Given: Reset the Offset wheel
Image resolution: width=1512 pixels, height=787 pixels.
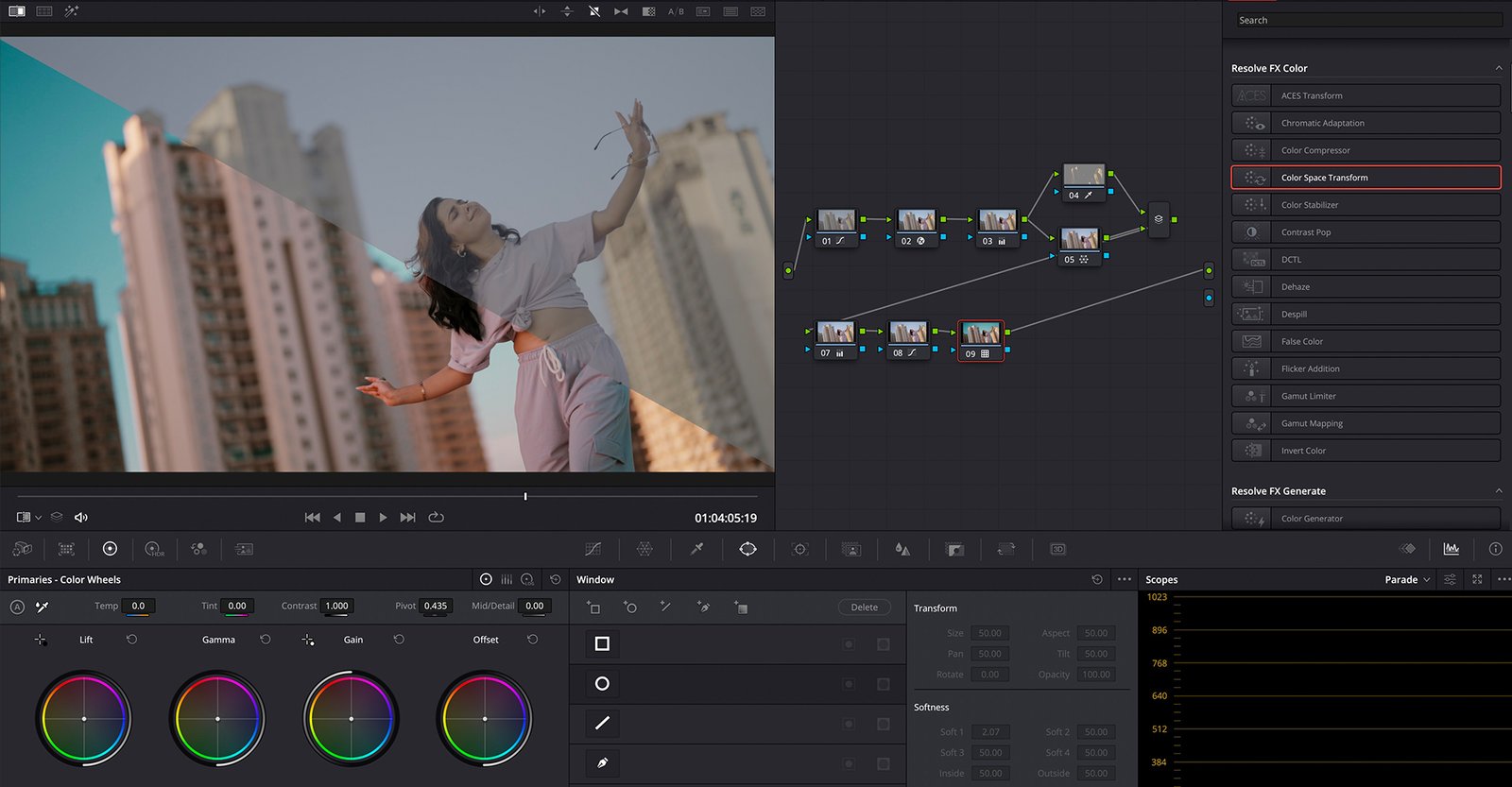Looking at the screenshot, I should point(533,640).
